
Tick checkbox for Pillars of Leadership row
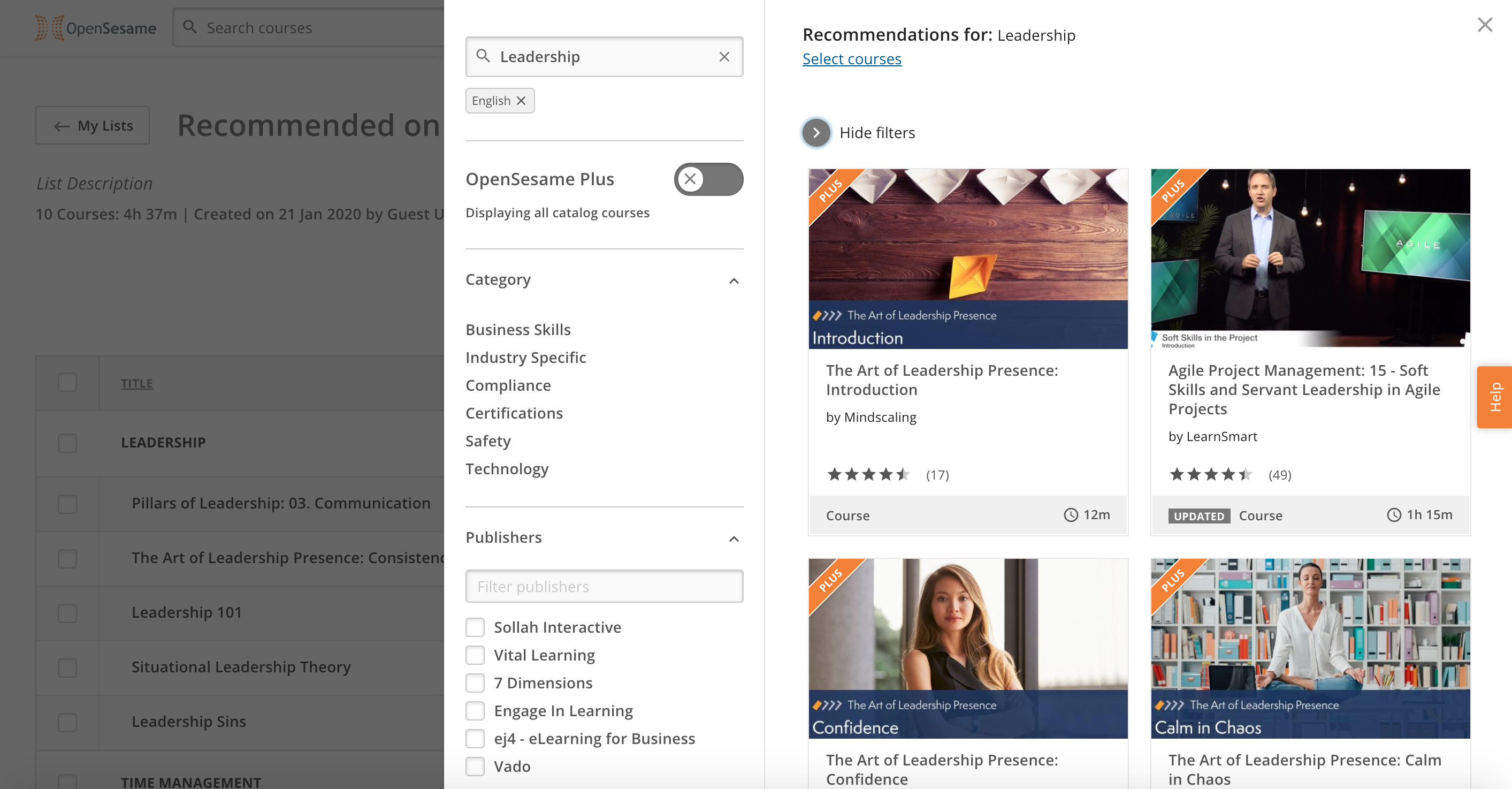pyautogui.click(x=67, y=504)
